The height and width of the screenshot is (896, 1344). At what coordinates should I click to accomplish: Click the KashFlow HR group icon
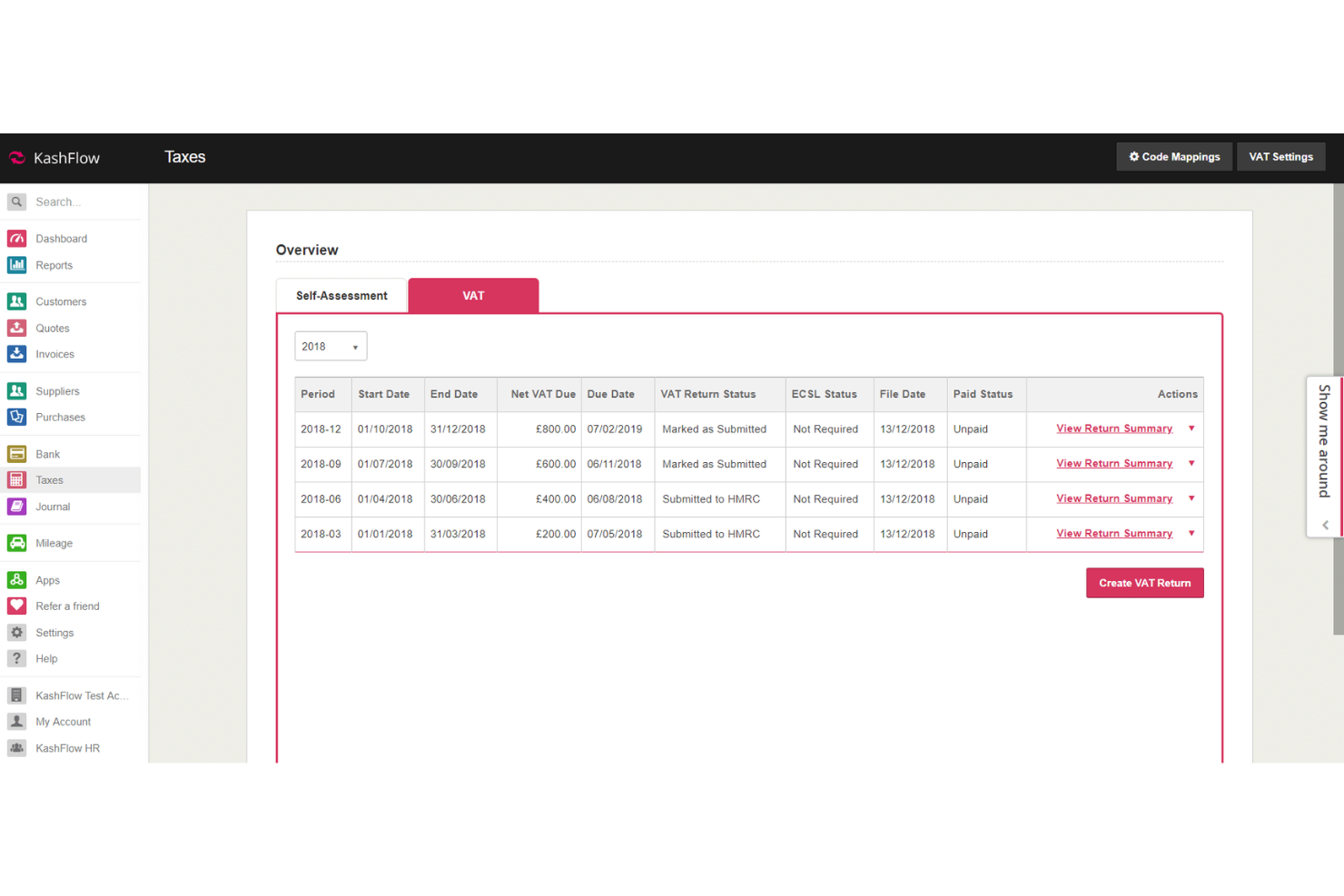16,748
